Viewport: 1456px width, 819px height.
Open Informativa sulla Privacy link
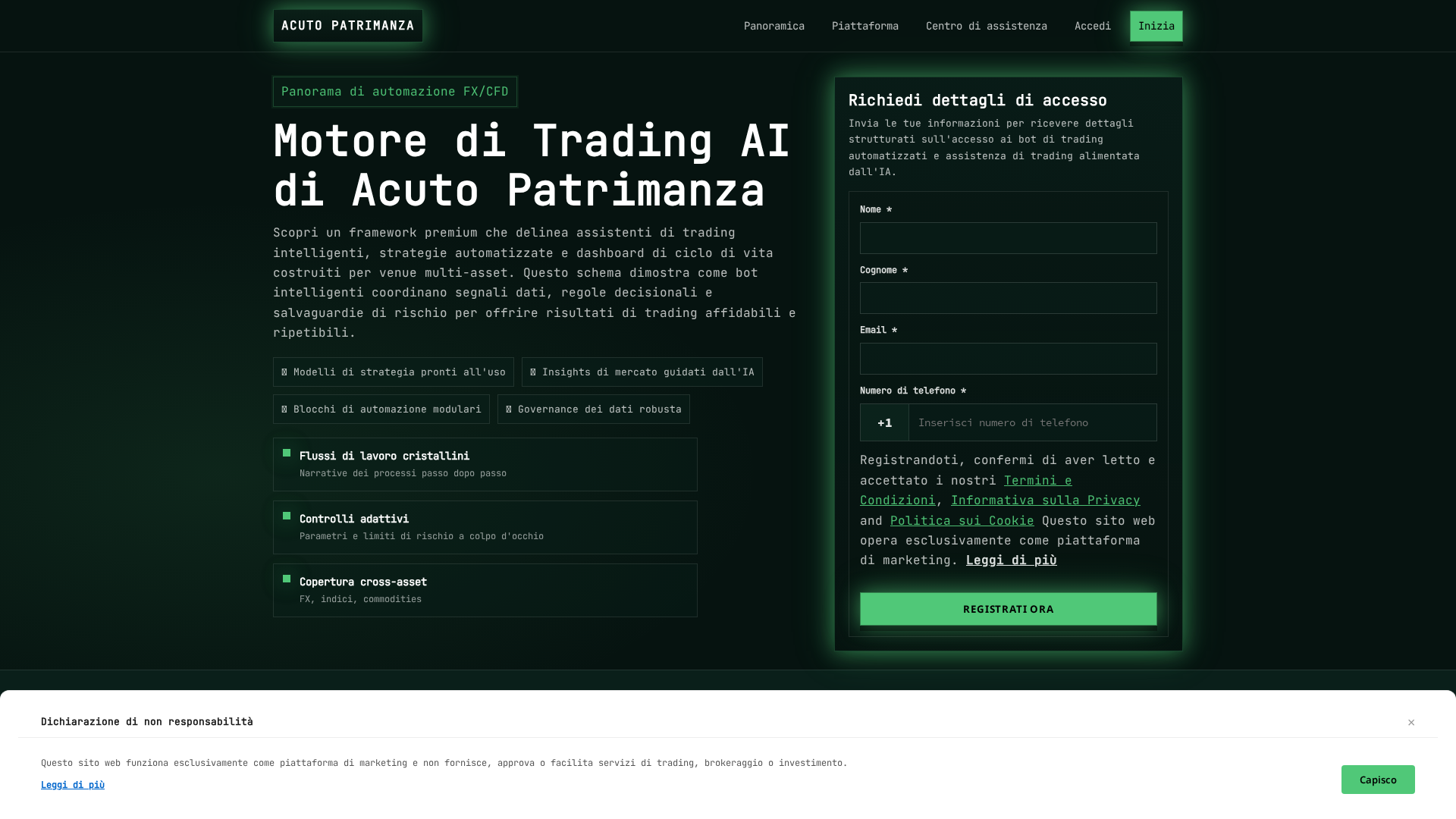coord(1045,500)
